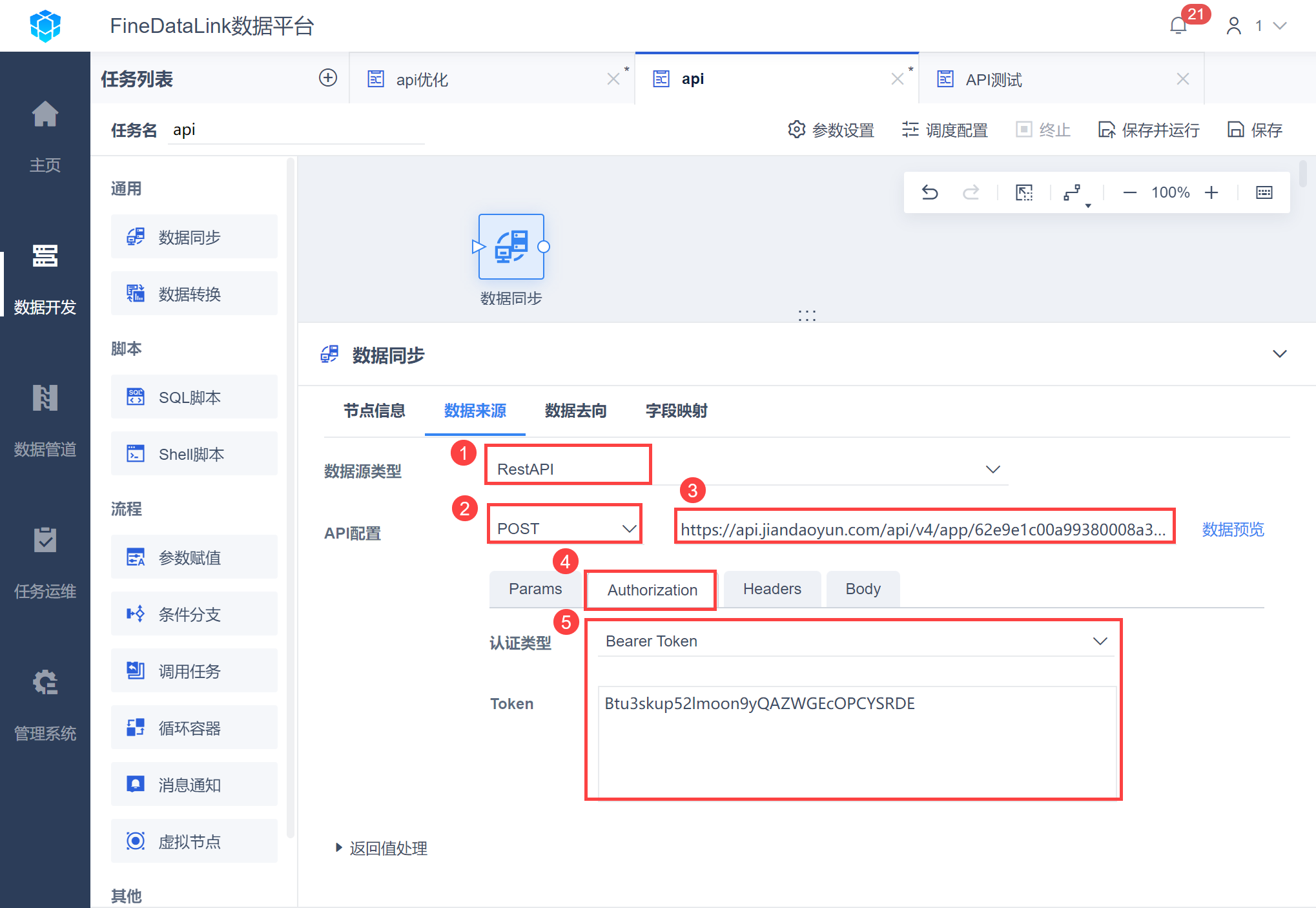Open the keyboard shortcuts icon
The height and width of the screenshot is (908, 1316).
pos(1264,192)
